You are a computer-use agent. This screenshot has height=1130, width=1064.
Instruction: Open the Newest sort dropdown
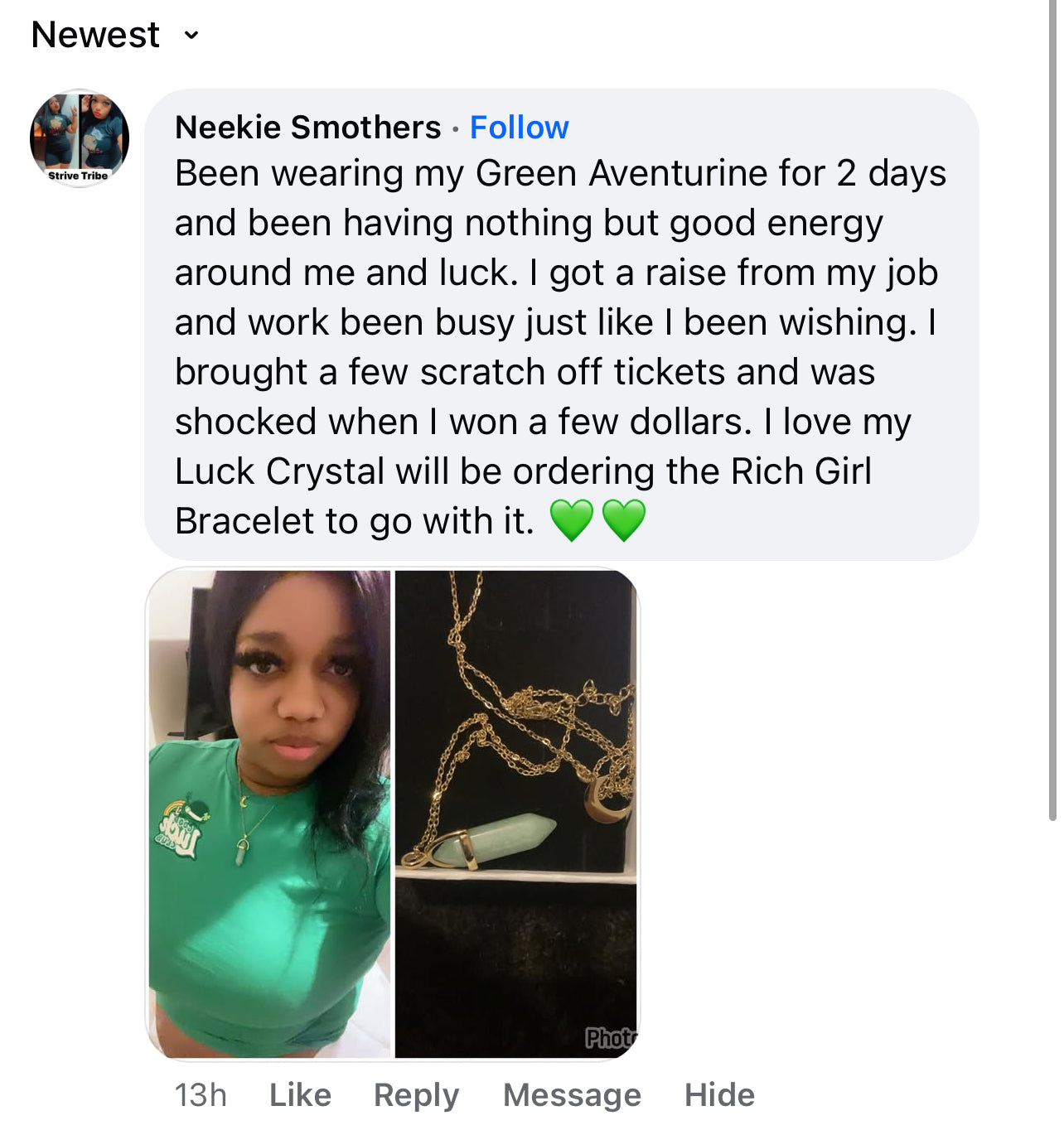pos(96,35)
